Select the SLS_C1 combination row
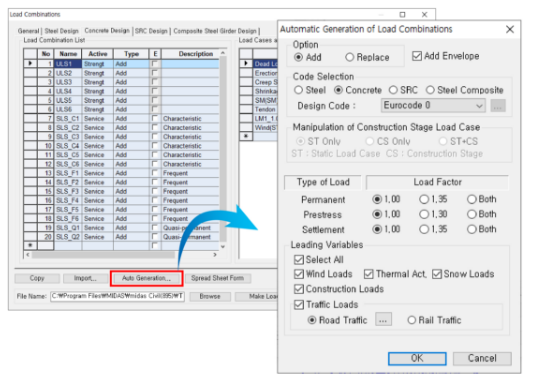535x381 pixels. [121, 119]
